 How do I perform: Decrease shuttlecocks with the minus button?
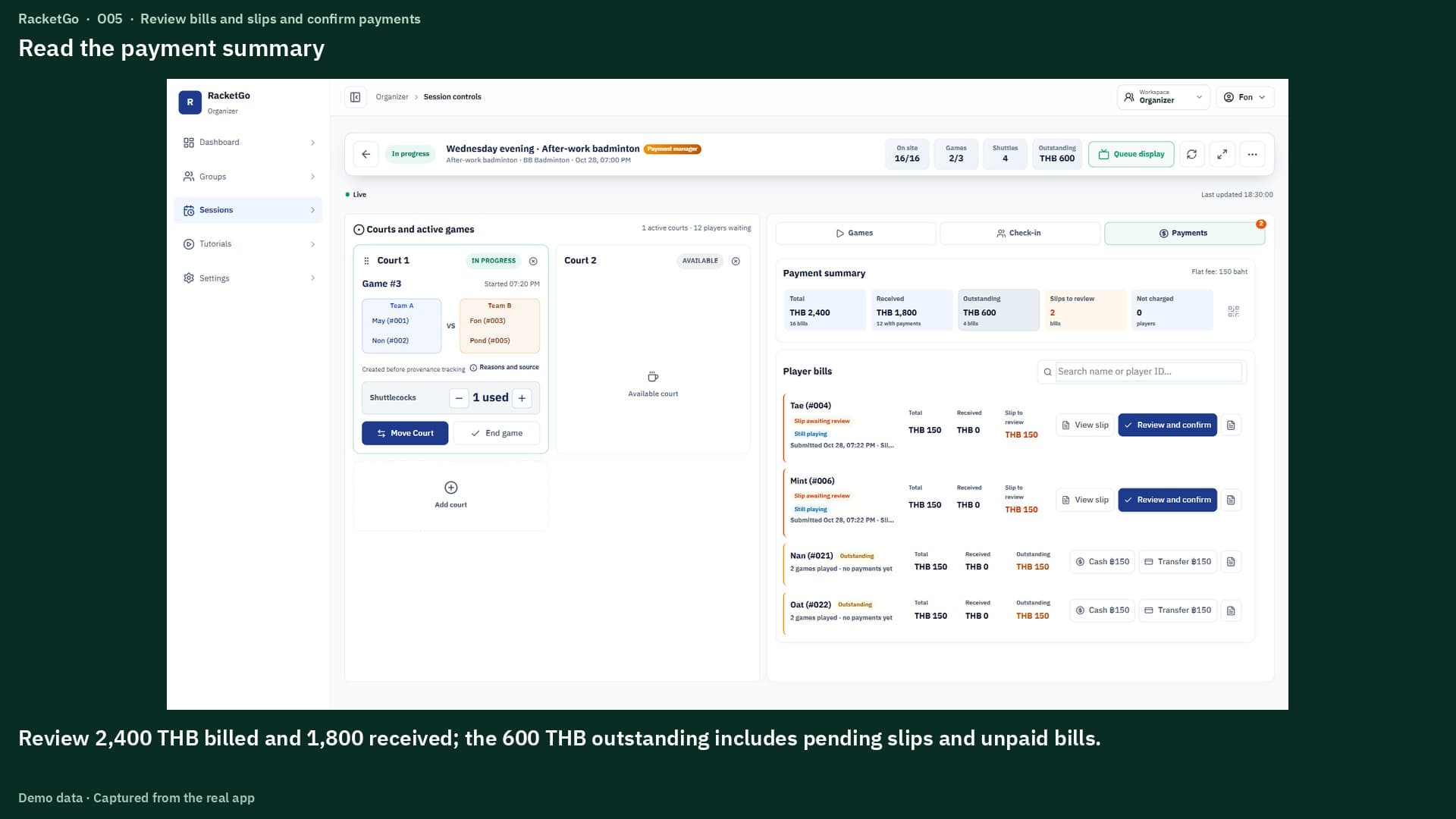point(459,398)
